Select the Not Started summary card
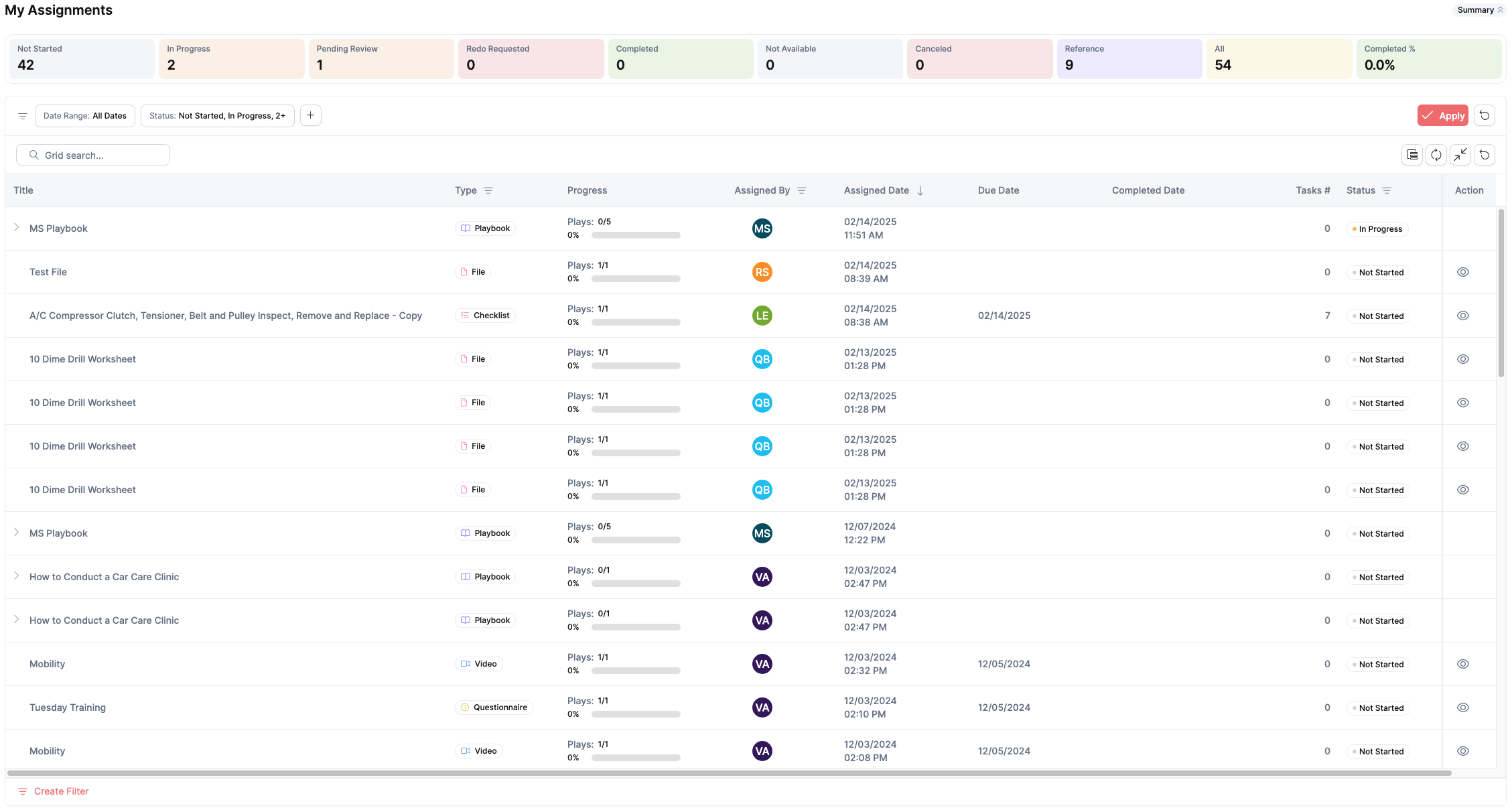 (82, 58)
